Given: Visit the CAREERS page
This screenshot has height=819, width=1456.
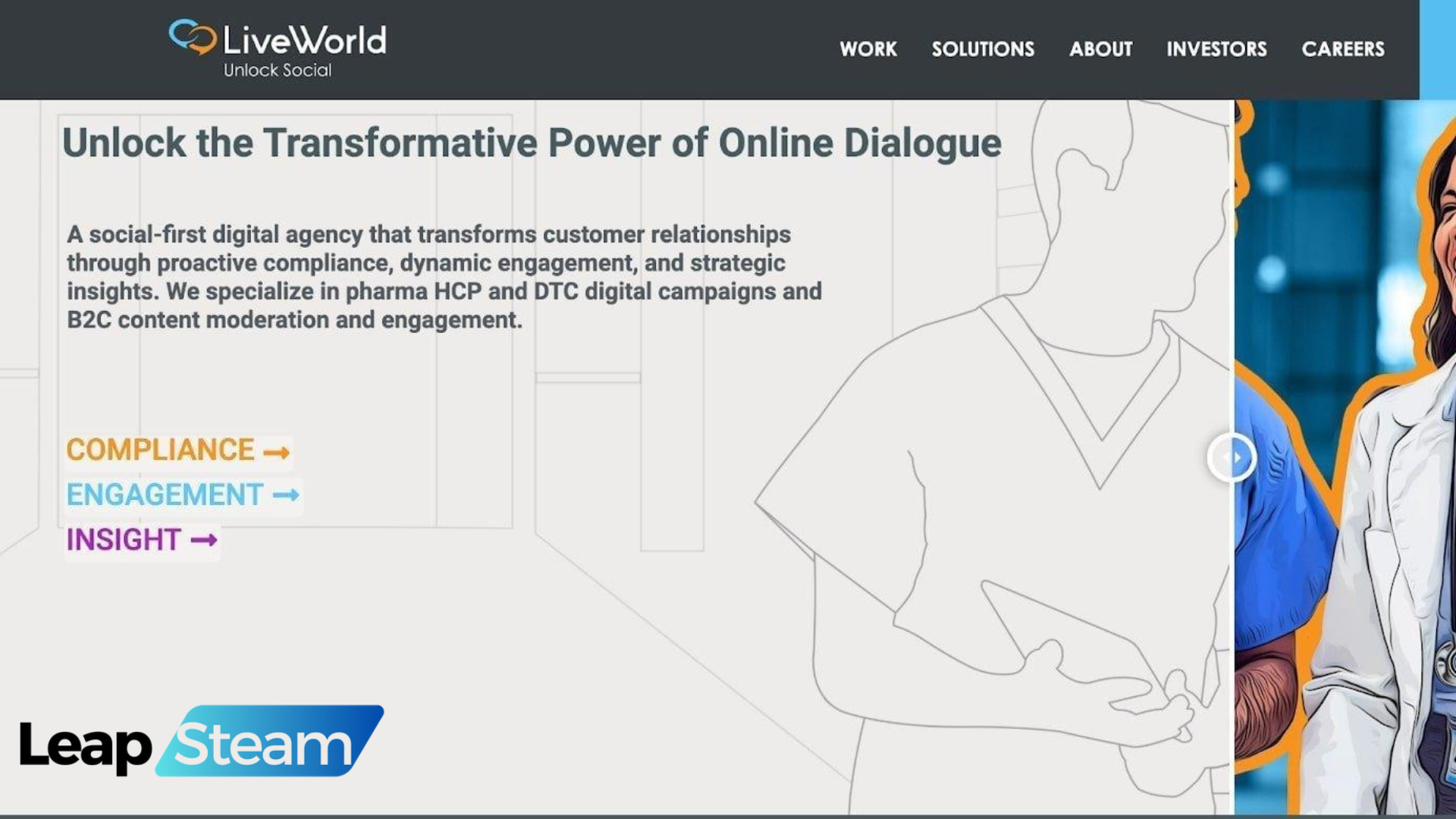Looking at the screenshot, I should [x=1343, y=49].
